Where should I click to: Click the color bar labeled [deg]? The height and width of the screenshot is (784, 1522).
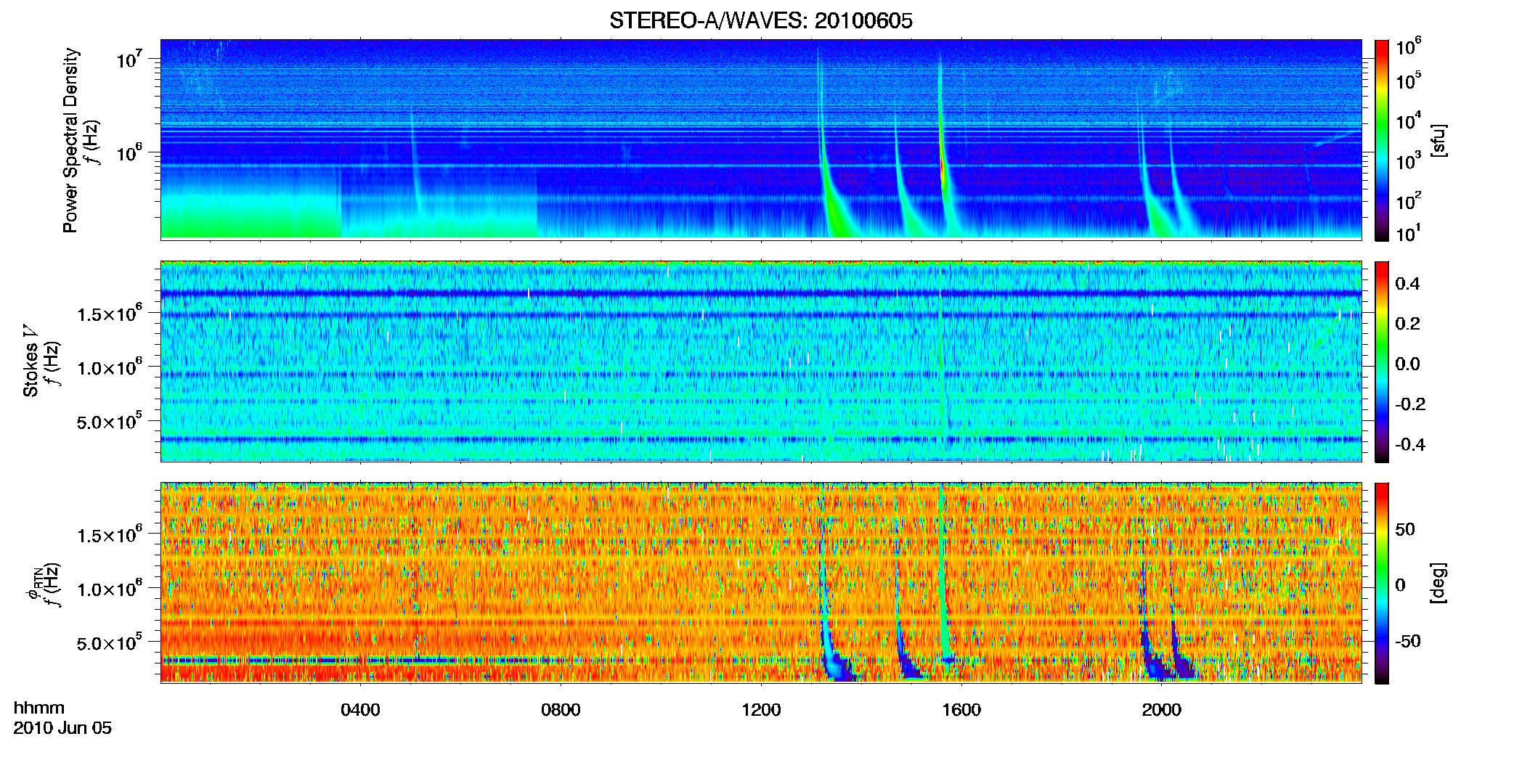[x=1382, y=583]
